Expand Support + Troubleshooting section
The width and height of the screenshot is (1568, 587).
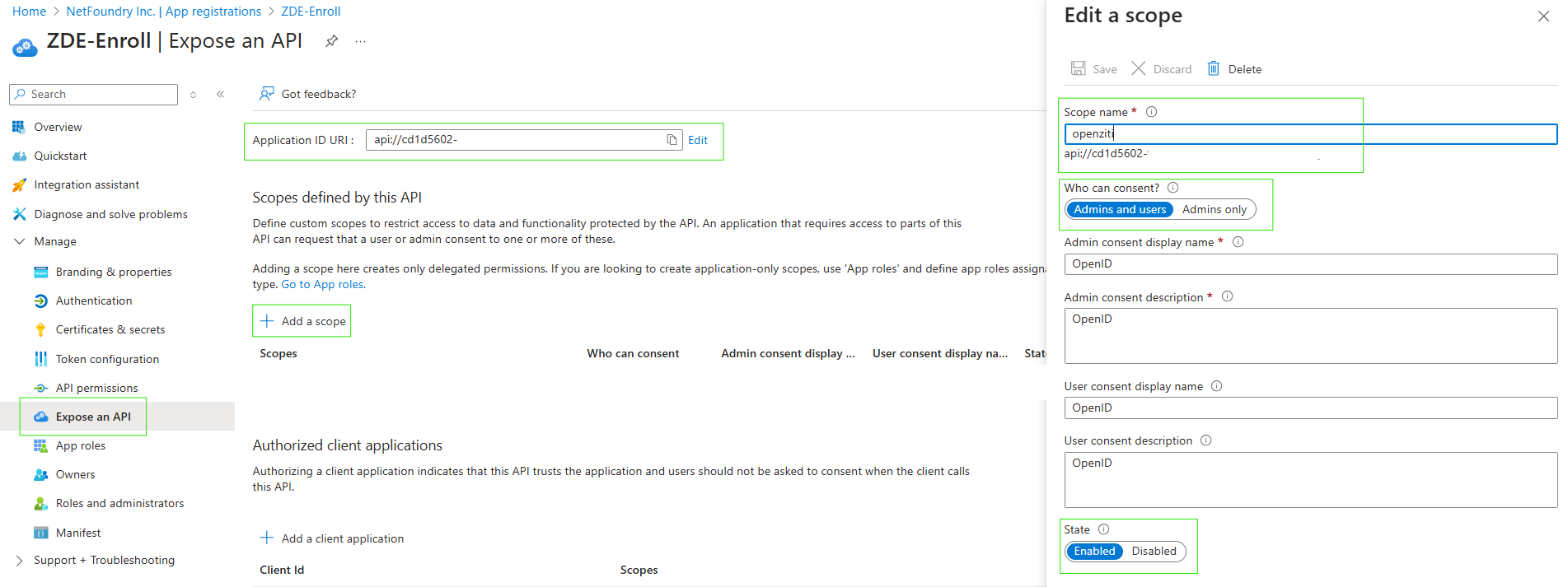pyautogui.click(x=20, y=561)
